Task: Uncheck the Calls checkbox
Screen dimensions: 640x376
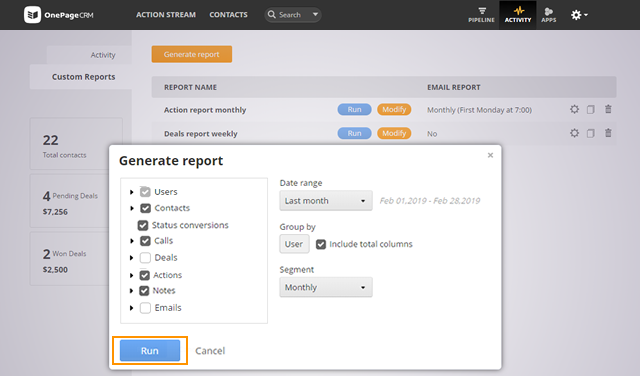Action: 145,241
